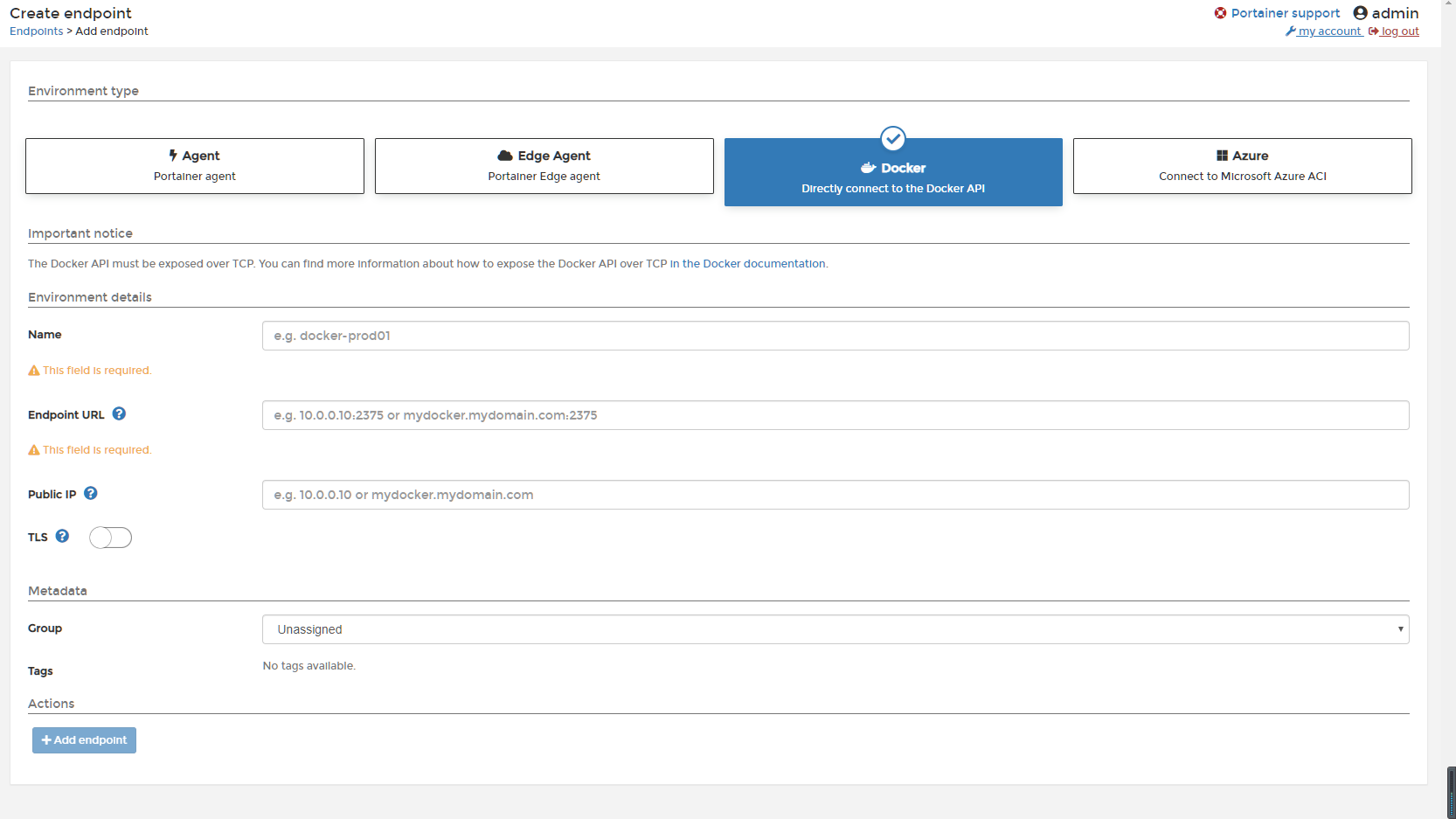Click the my account link
1456x819 pixels.
(x=1329, y=31)
